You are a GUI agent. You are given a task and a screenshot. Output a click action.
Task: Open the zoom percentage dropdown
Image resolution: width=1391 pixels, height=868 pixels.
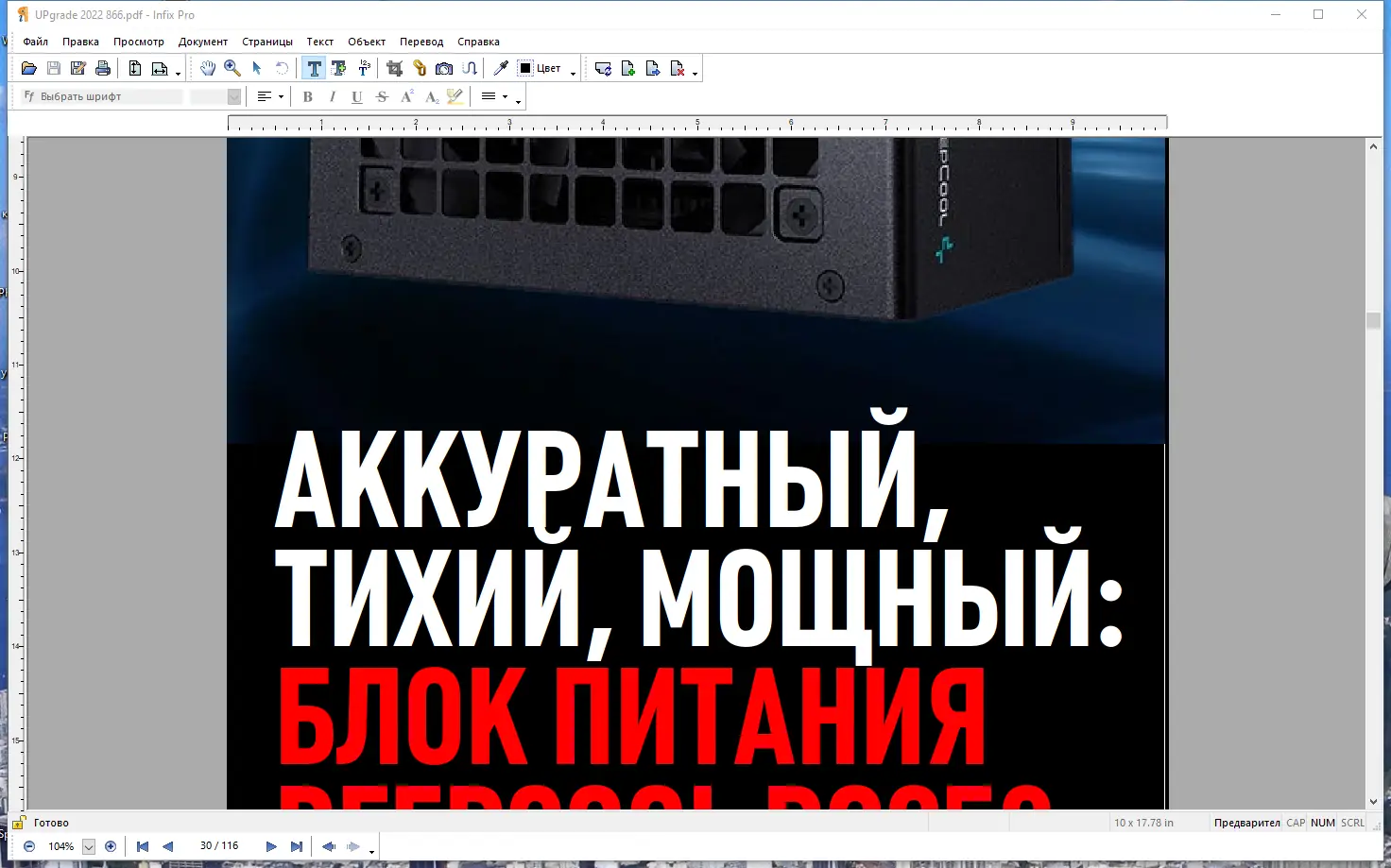click(90, 845)
